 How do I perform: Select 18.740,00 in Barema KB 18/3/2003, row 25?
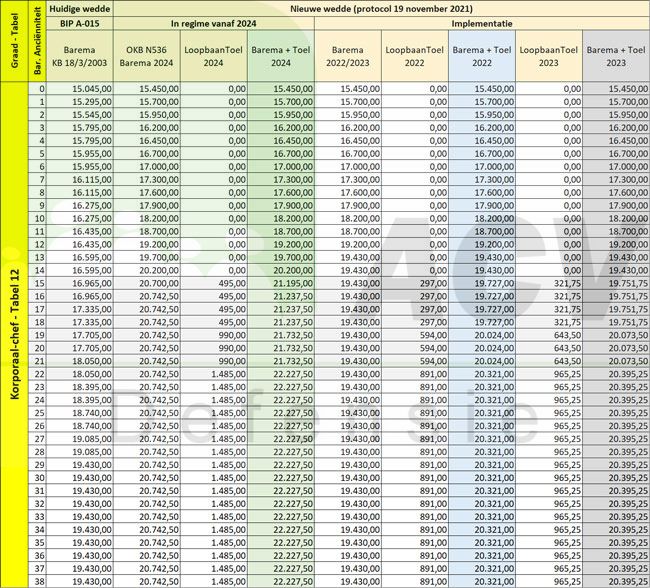(x=80, y=413)
